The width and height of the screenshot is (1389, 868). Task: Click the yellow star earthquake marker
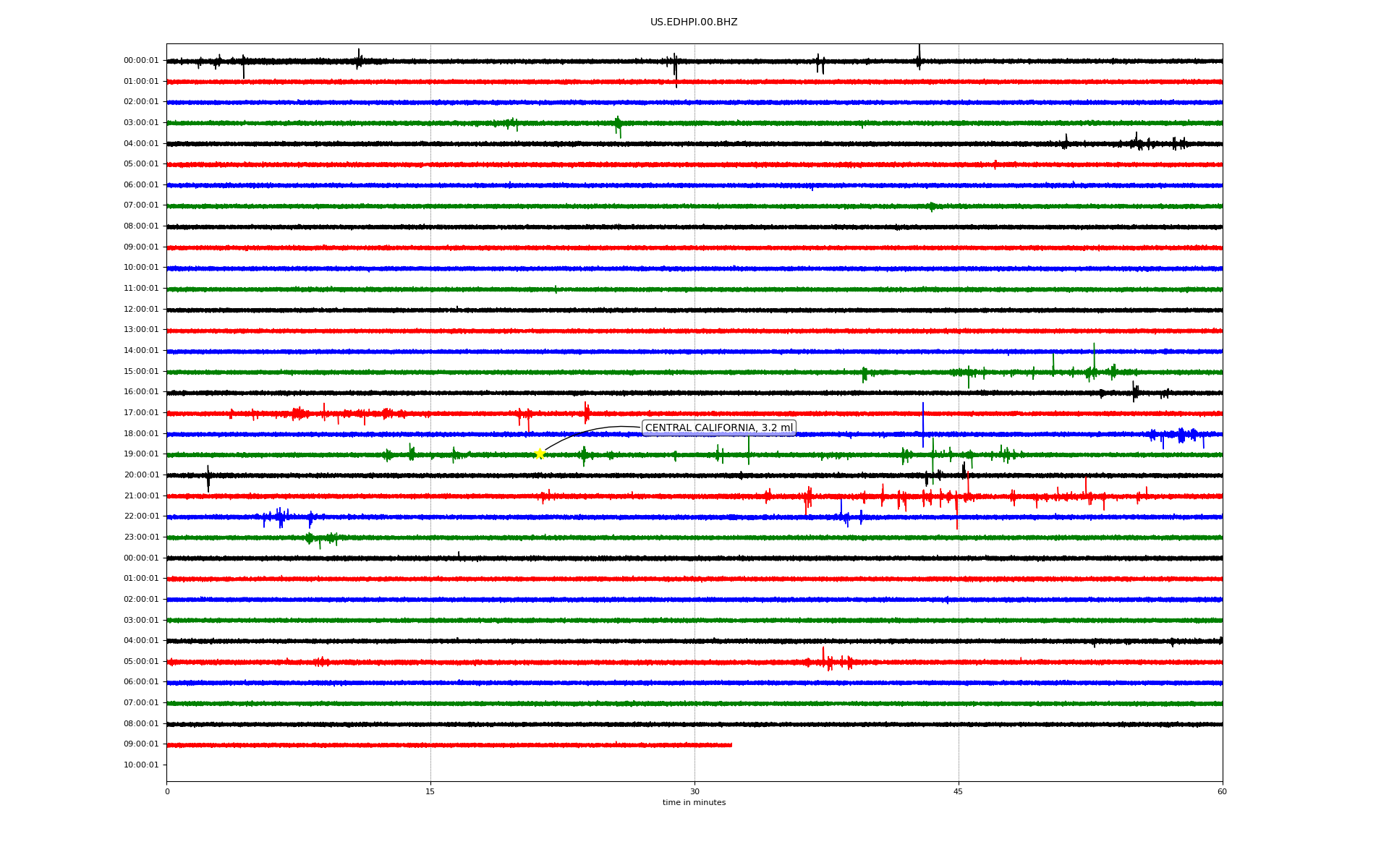point(540,454)
